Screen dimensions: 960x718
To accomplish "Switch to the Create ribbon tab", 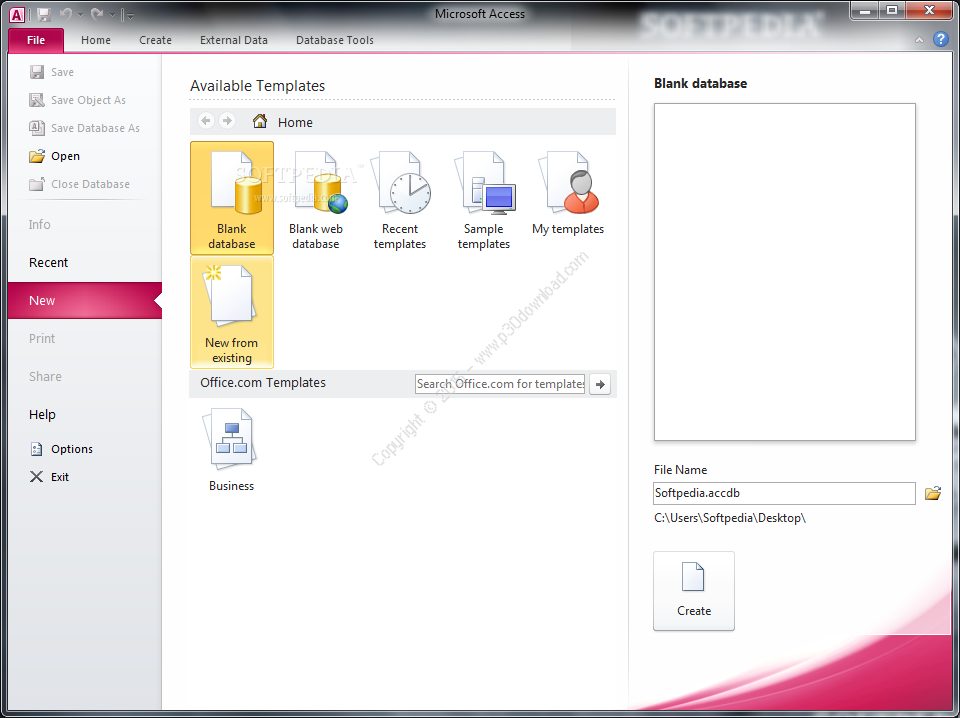I will 156,40.
